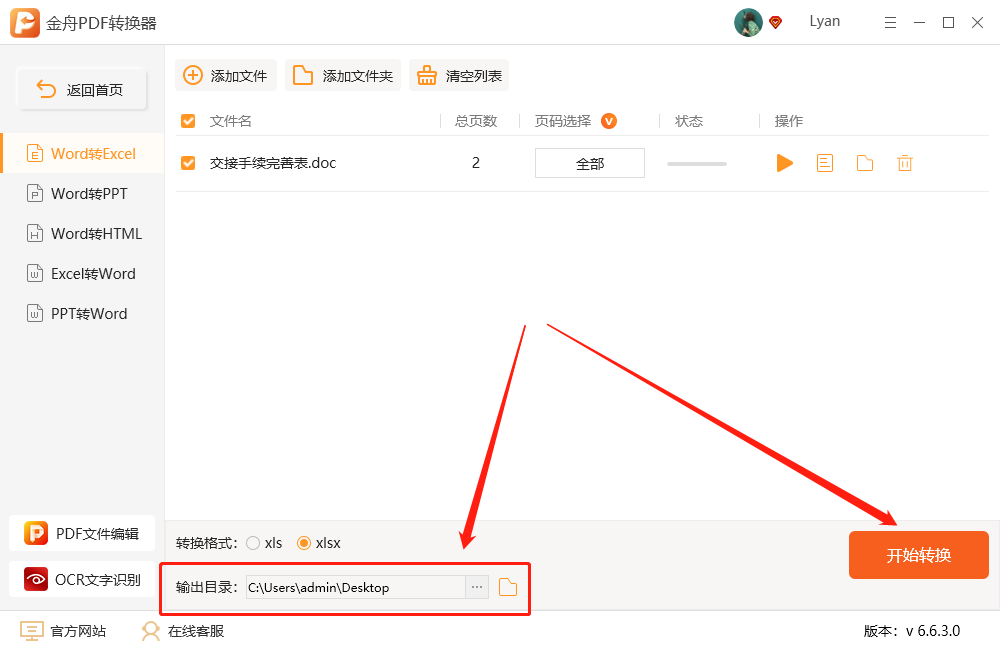
Task: Click the 输出目录 label
Action: pos(207,587)
